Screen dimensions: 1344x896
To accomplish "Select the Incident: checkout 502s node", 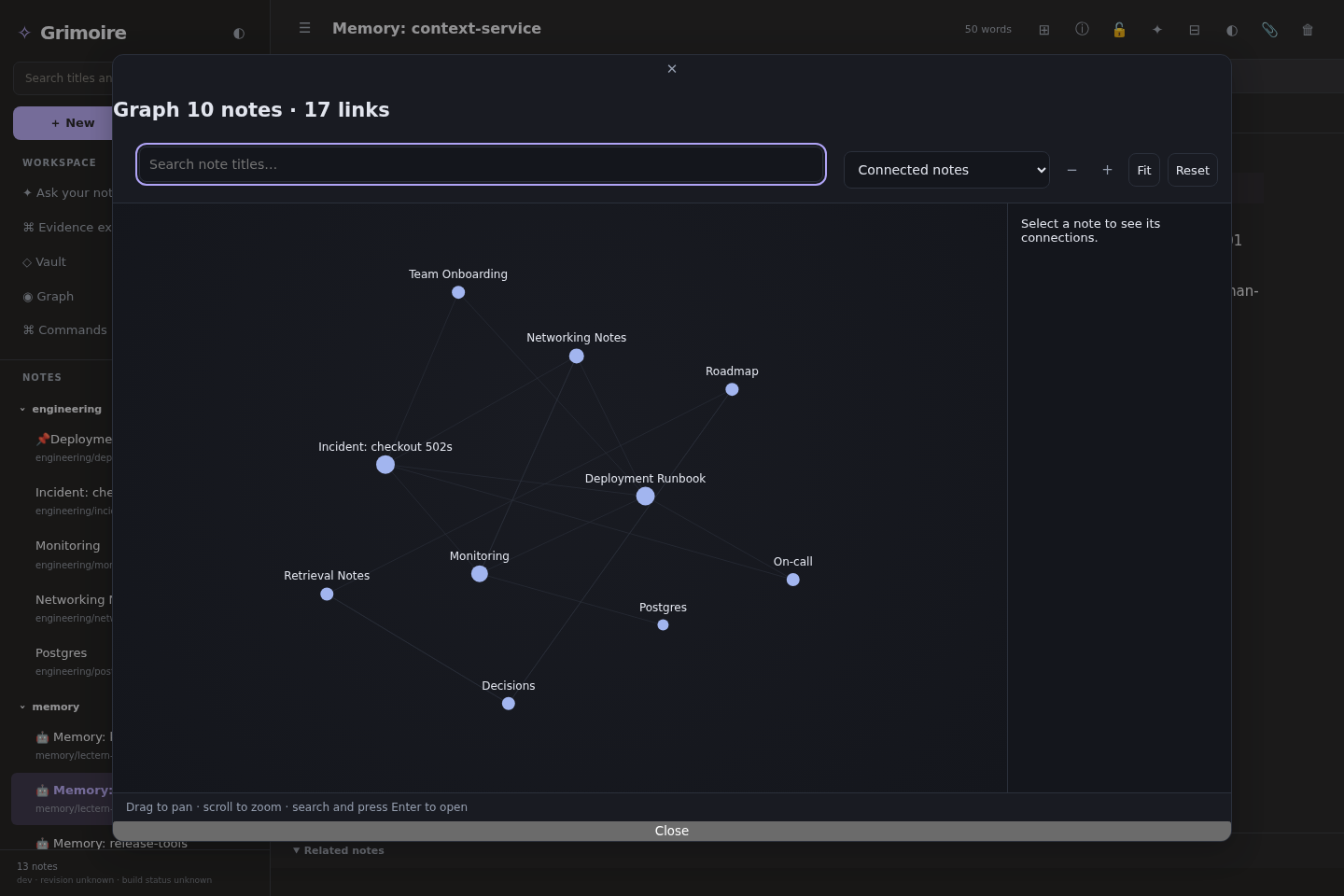I will click(385, 465).
